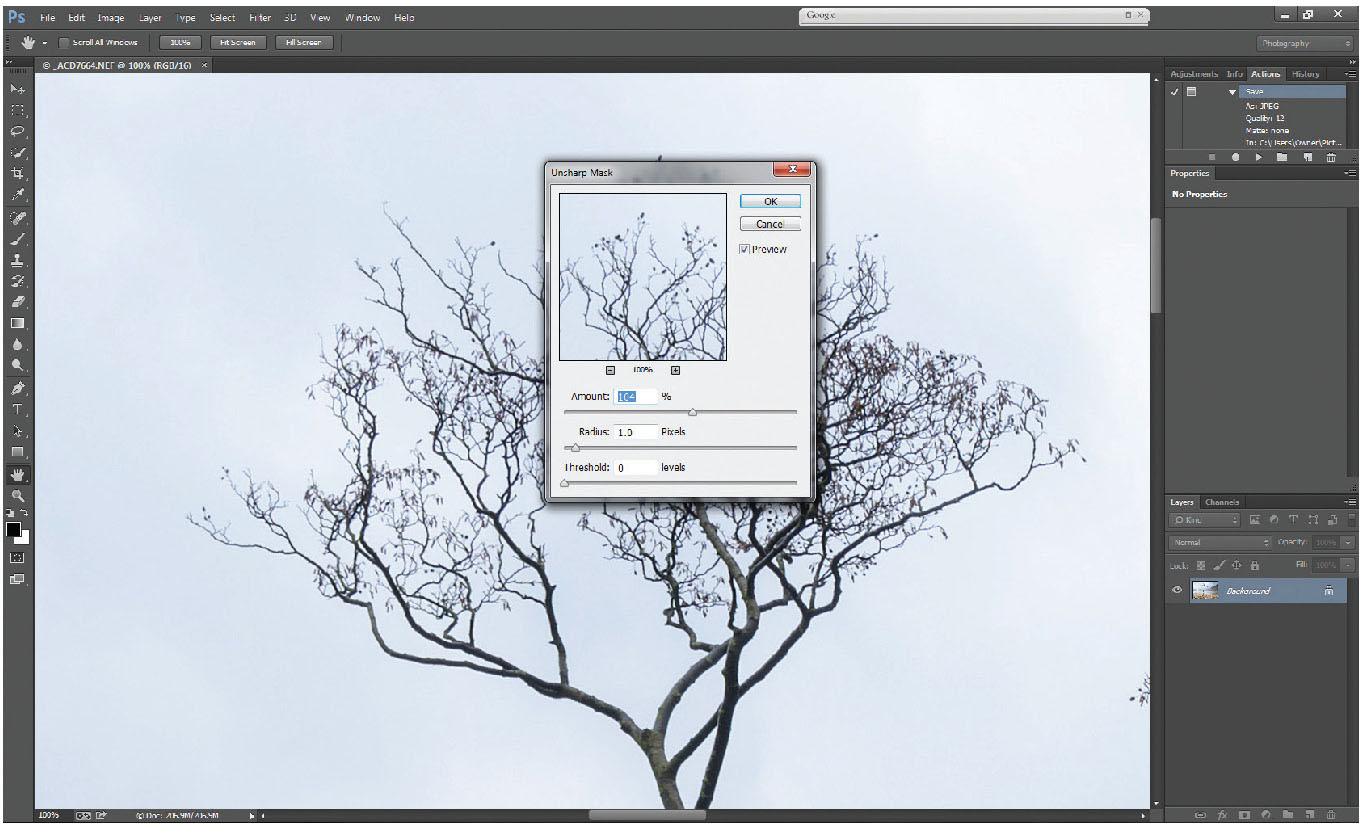
Task: Select the Eyedropper tool
Action: click(x=18, y=195)
